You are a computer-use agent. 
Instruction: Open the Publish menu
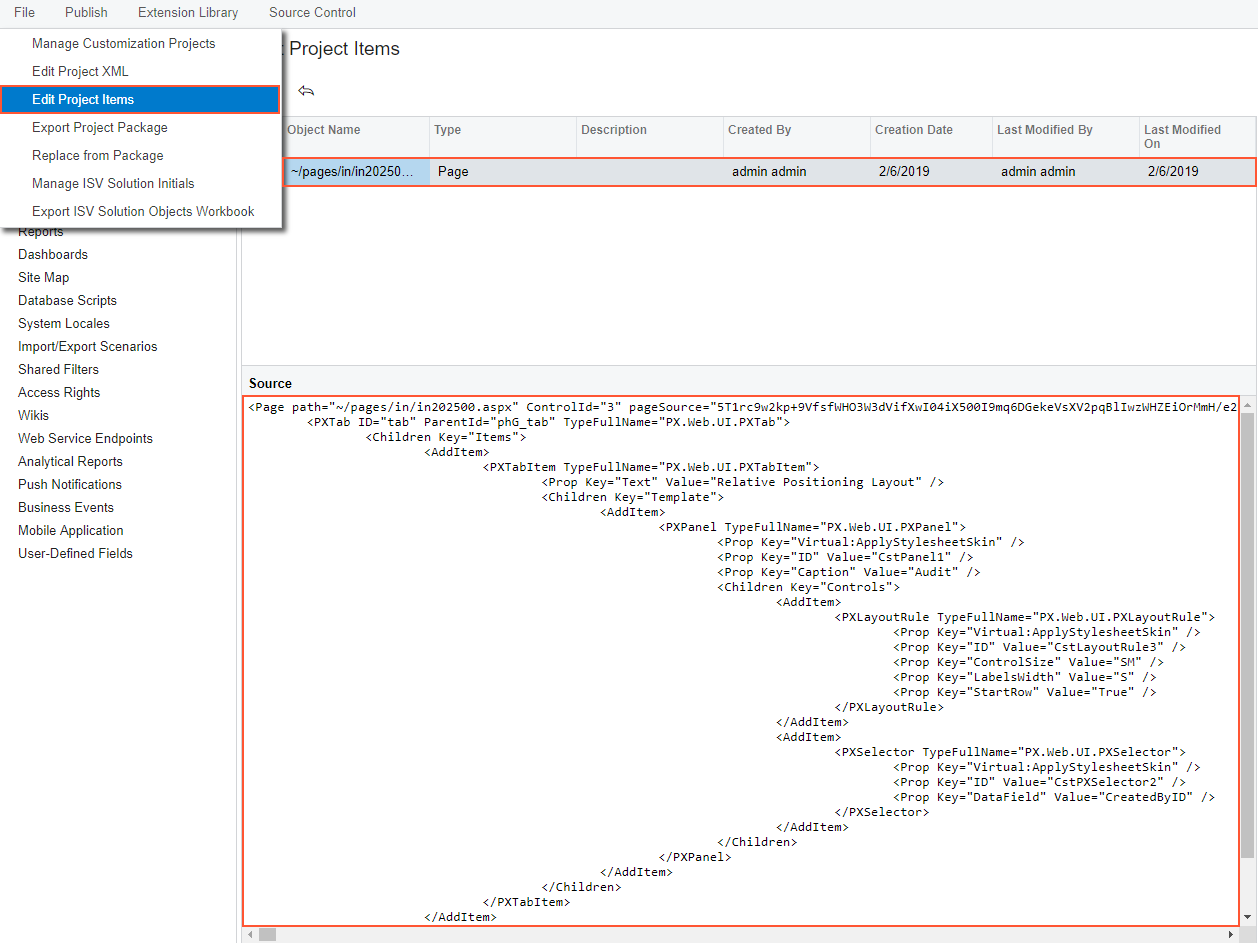click(86, 13)
